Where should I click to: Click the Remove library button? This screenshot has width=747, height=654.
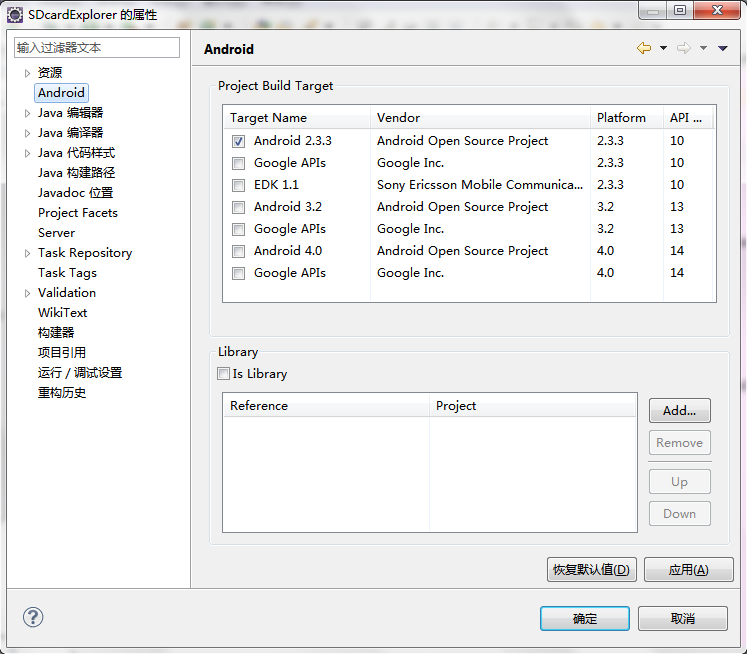coord(679,443)
